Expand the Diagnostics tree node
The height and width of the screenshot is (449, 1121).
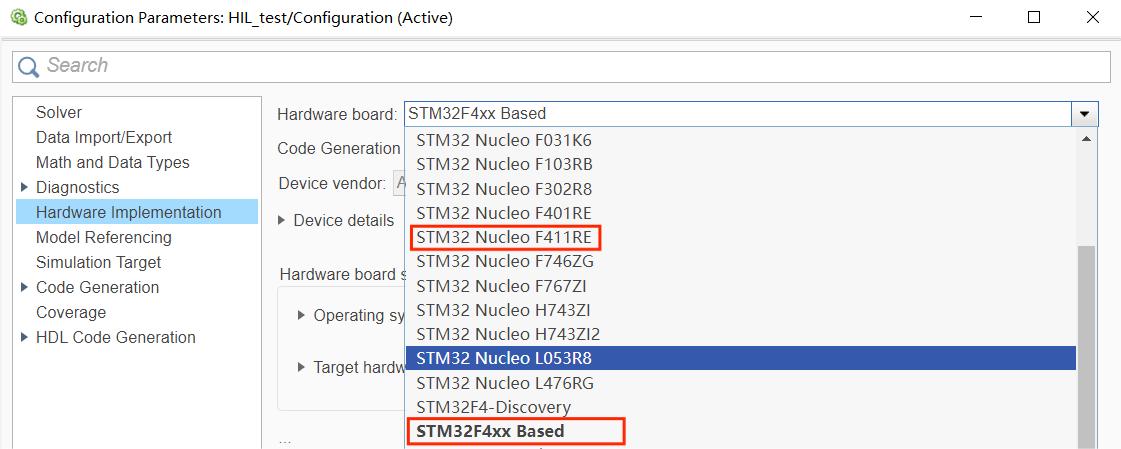point(24,187)
